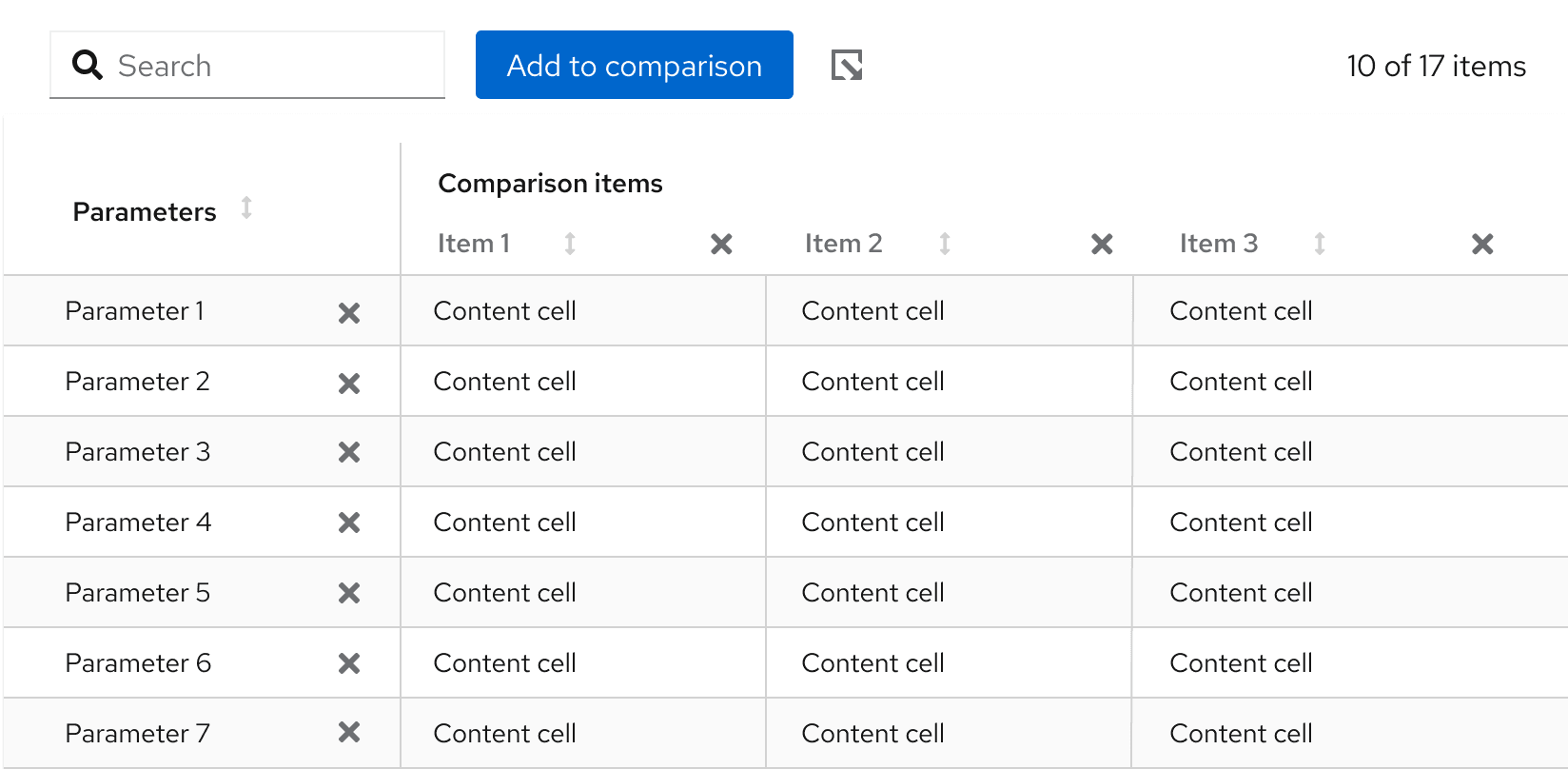The width and height of the screenshot is (1568, 769).
Task: Delete the Parameter 4 row
Action: (349, 523)
